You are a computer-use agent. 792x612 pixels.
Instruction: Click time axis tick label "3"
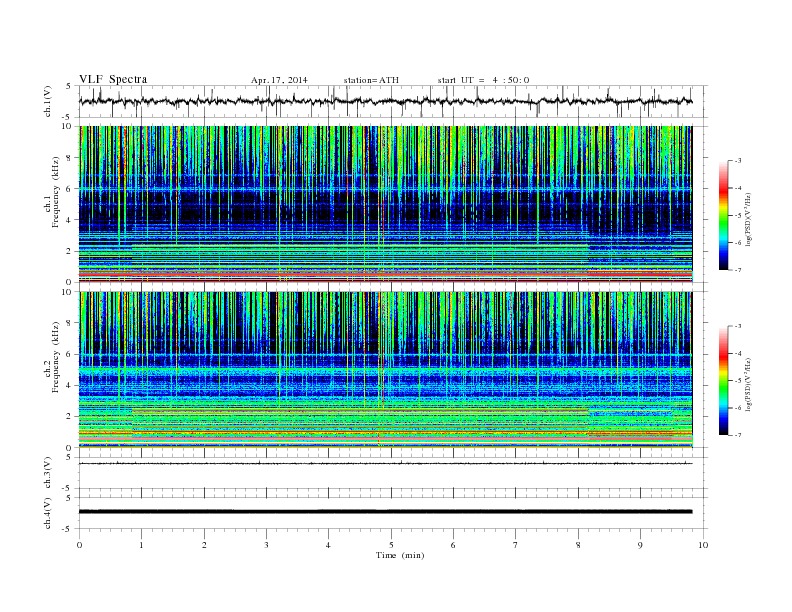[x=266, y=545]
